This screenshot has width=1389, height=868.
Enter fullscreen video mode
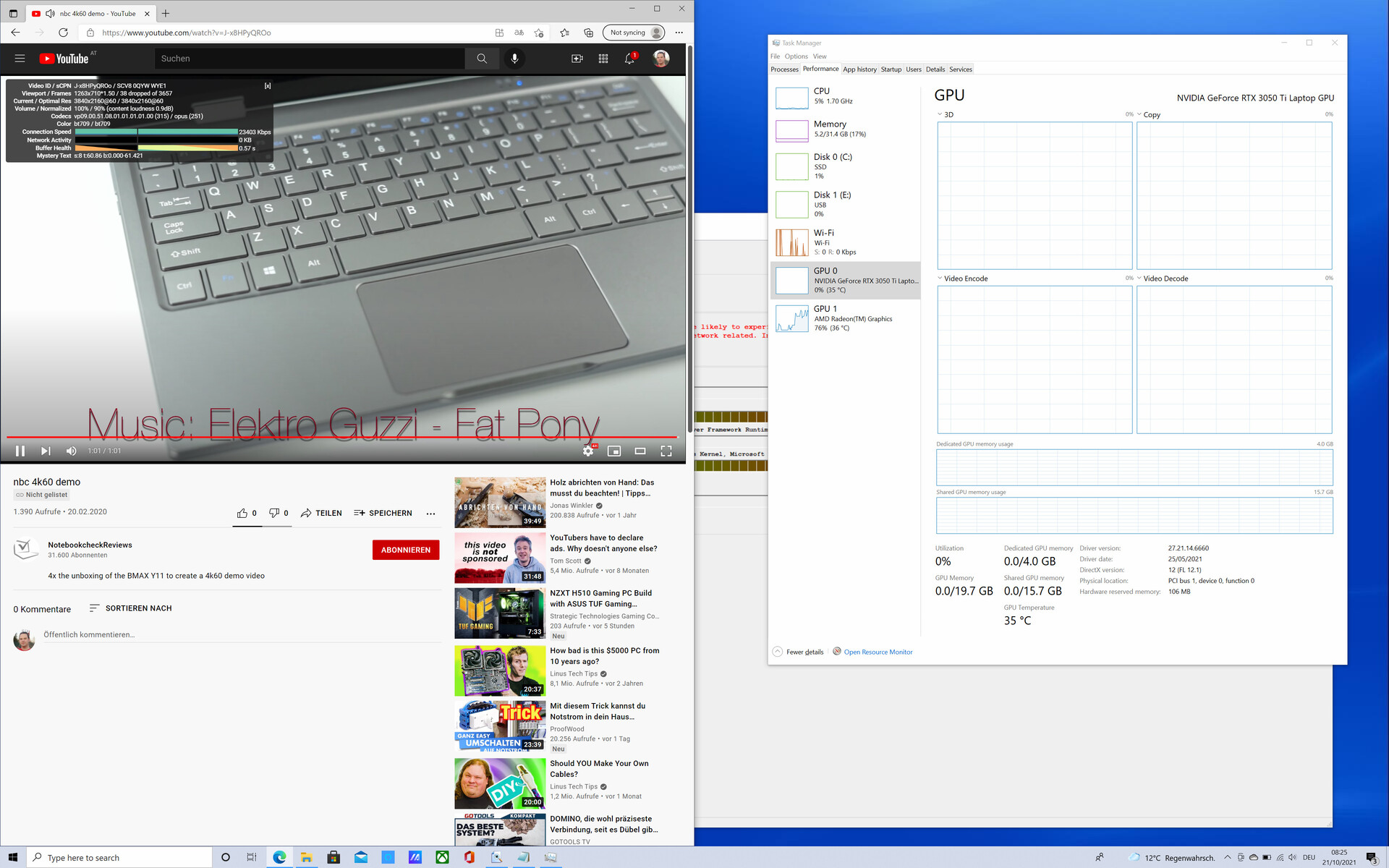[666, 451]
